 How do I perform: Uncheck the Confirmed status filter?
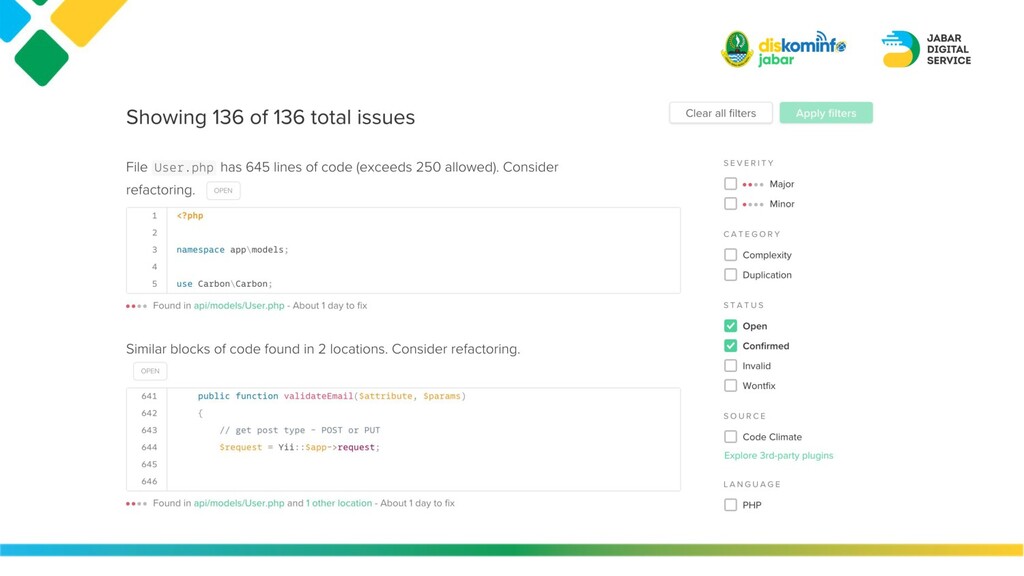coord(730,345)
